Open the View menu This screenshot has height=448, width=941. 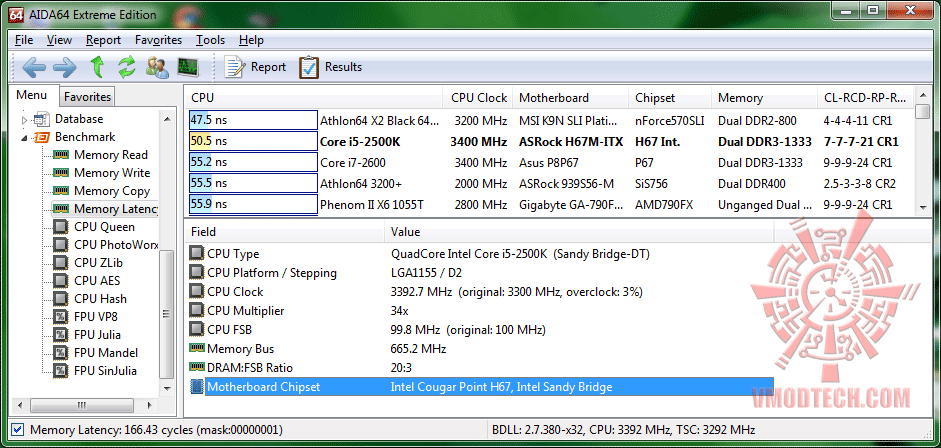(x=59, y=40)
